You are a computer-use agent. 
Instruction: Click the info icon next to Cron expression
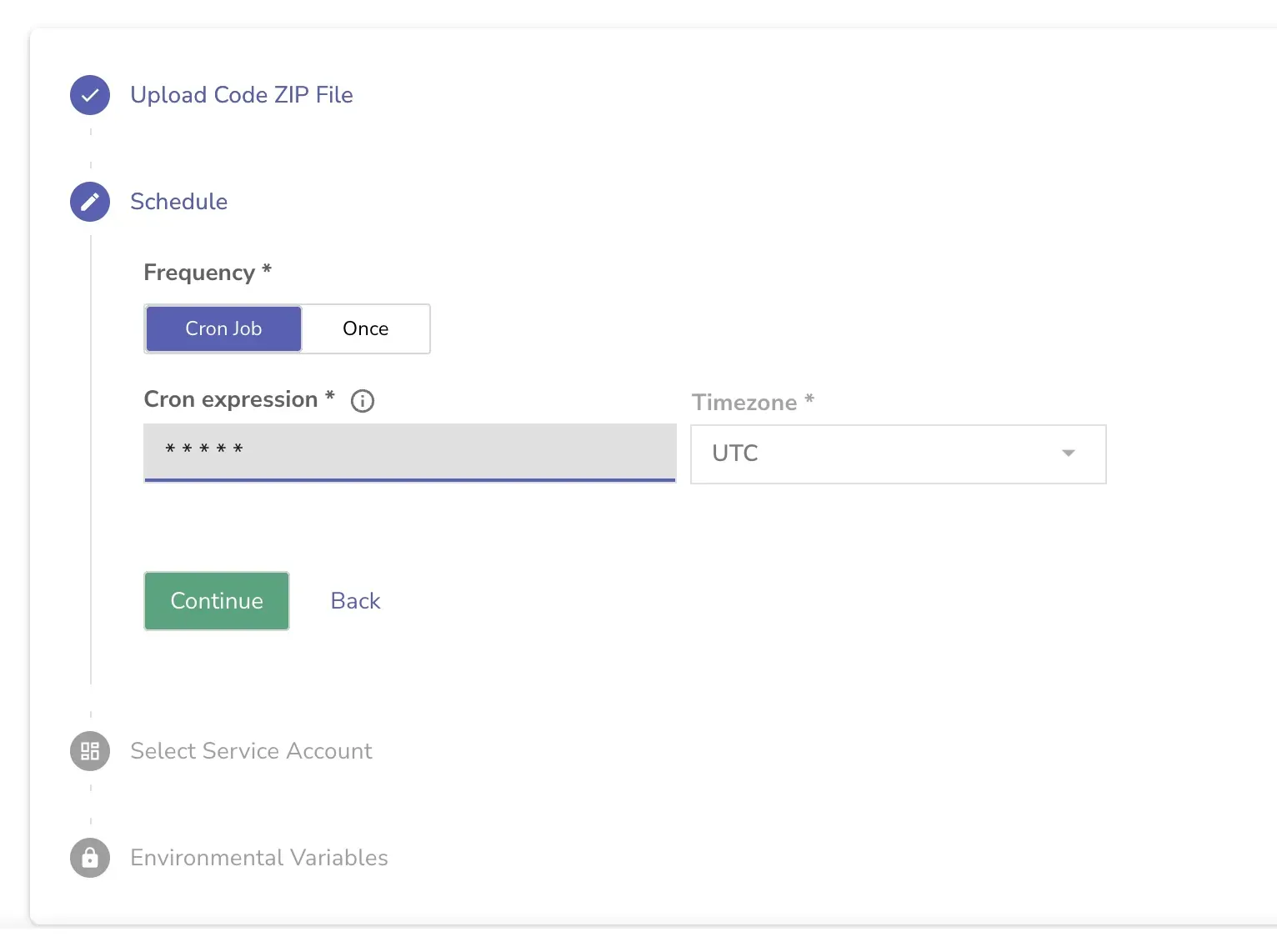tap(363, 401)
